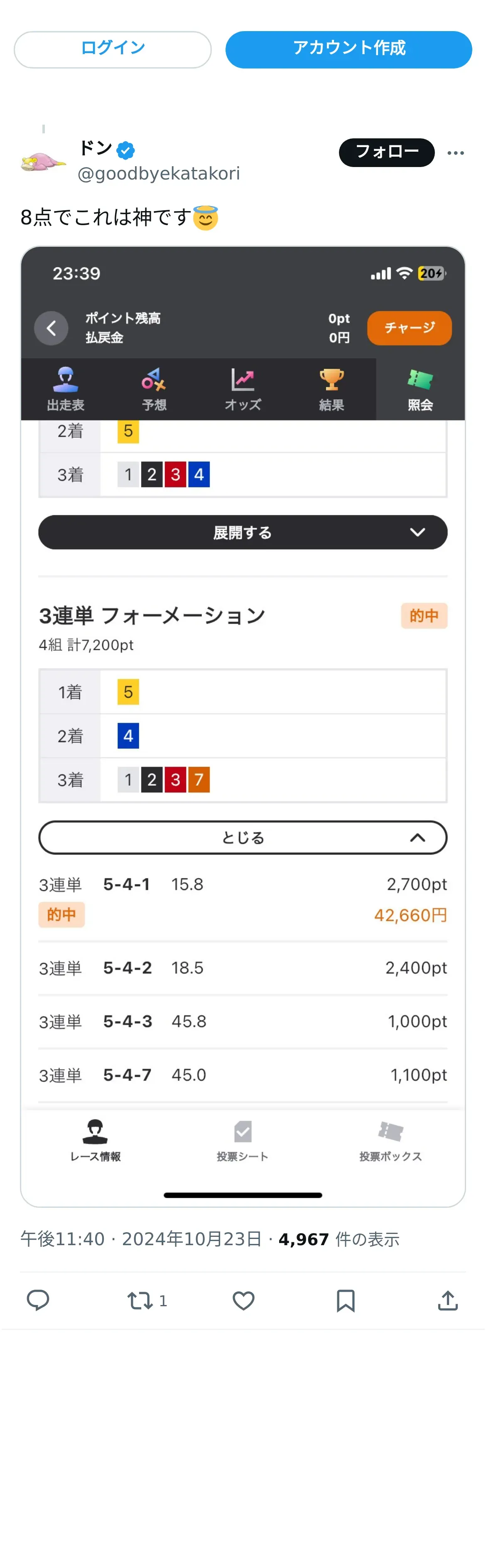
Task: Click the blue verified badge
Action: (126, 149)
